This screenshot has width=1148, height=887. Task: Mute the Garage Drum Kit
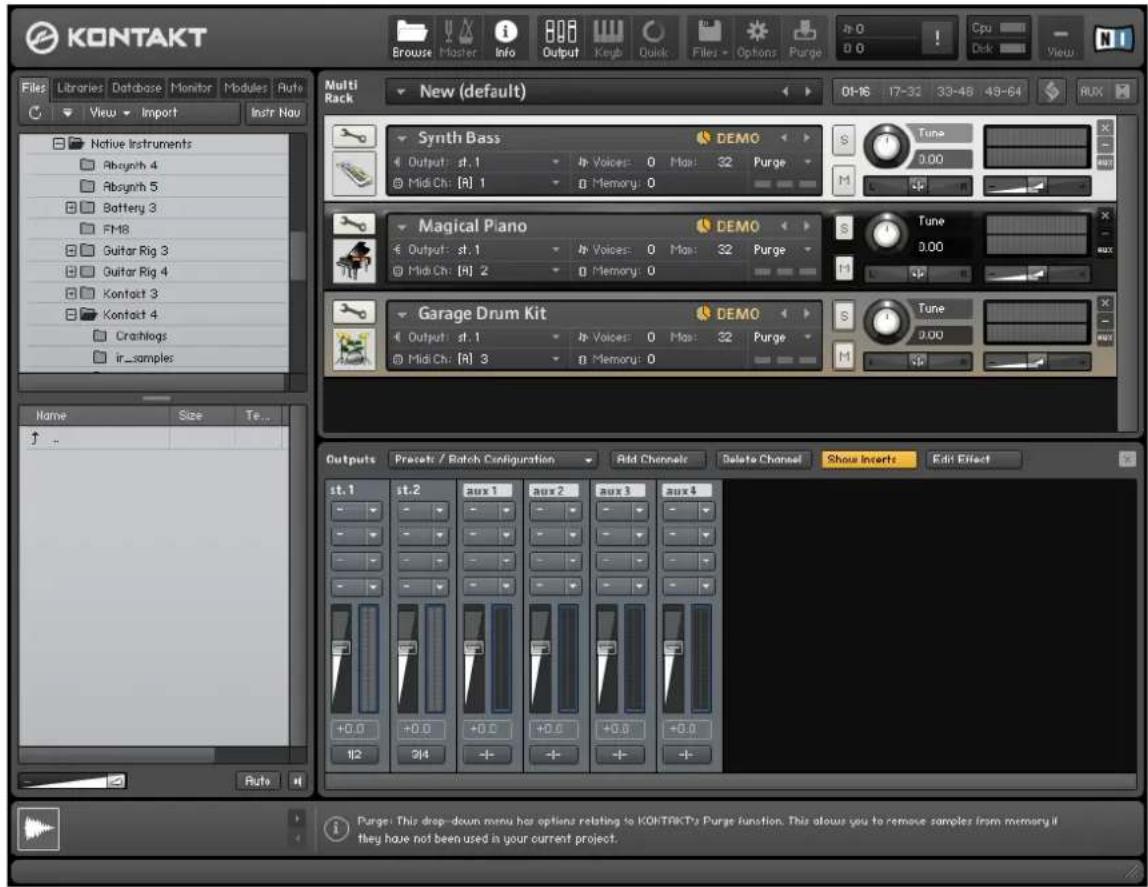click(x=843, y=356)
